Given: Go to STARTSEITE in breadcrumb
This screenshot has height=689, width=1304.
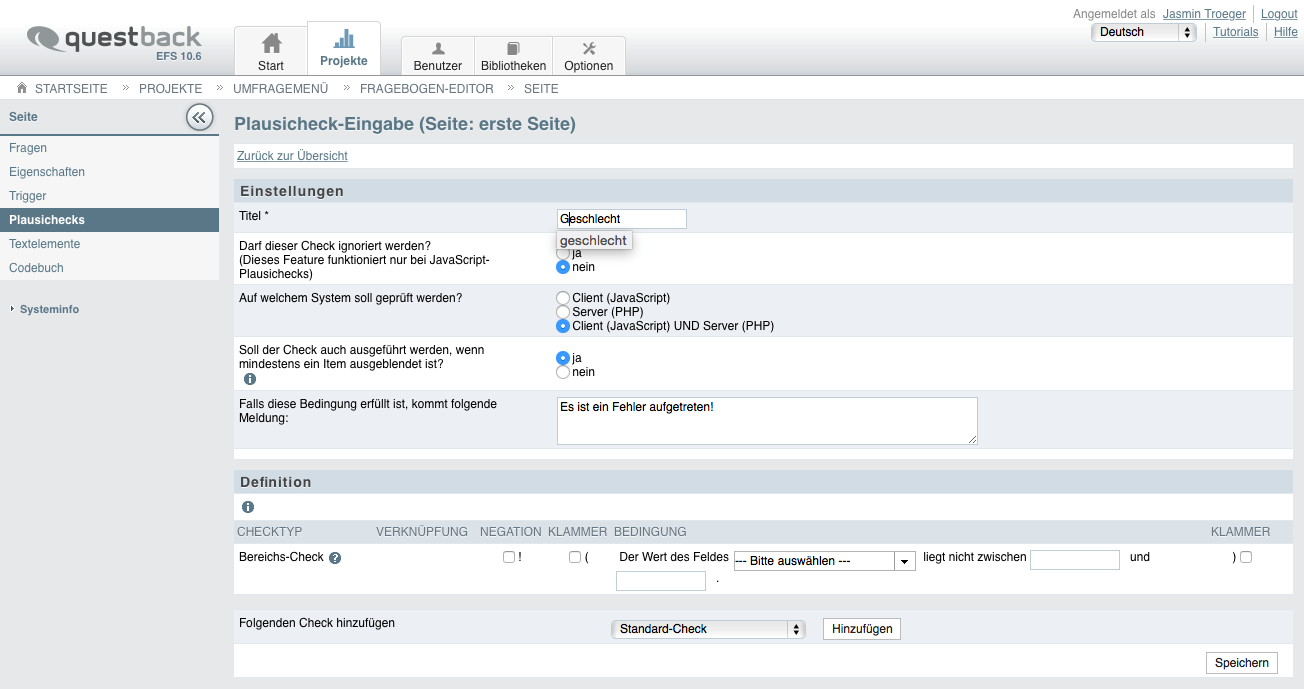Looking at the screenshot, I should [x=71, y=89].
